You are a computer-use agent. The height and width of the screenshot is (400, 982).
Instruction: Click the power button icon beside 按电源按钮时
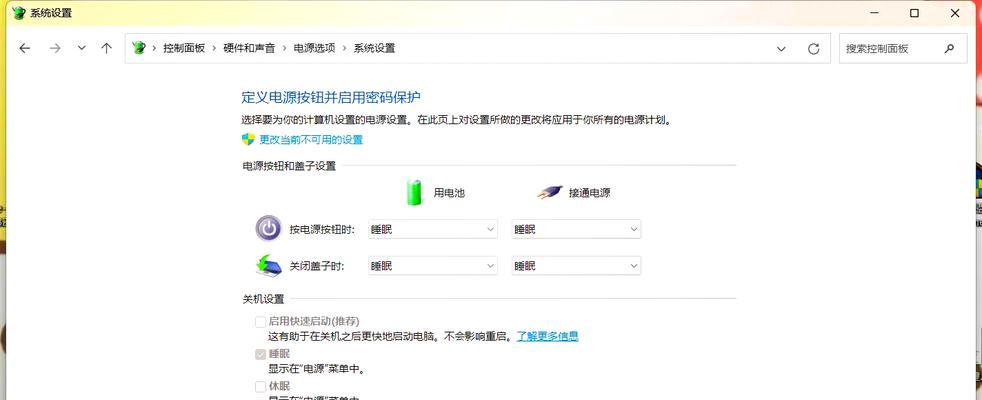coord(268,228)
